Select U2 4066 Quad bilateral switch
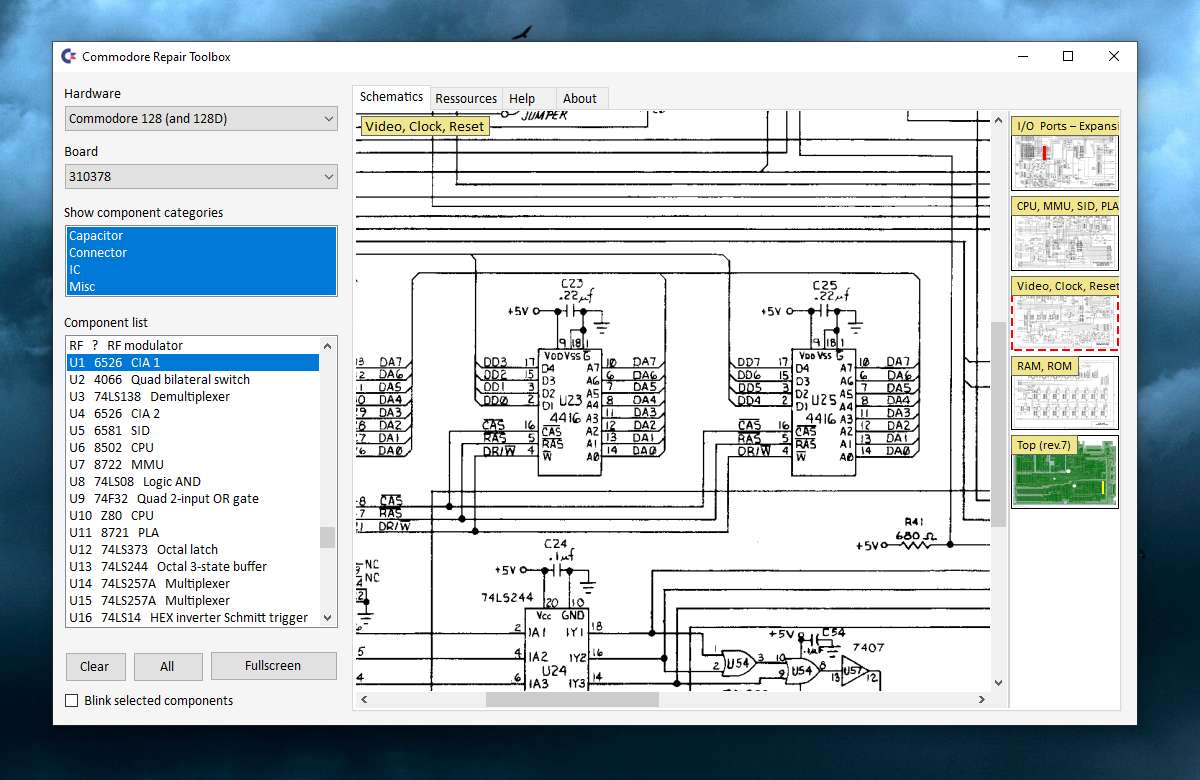This screenshot has width=1200, height=780. pos(193,380)
